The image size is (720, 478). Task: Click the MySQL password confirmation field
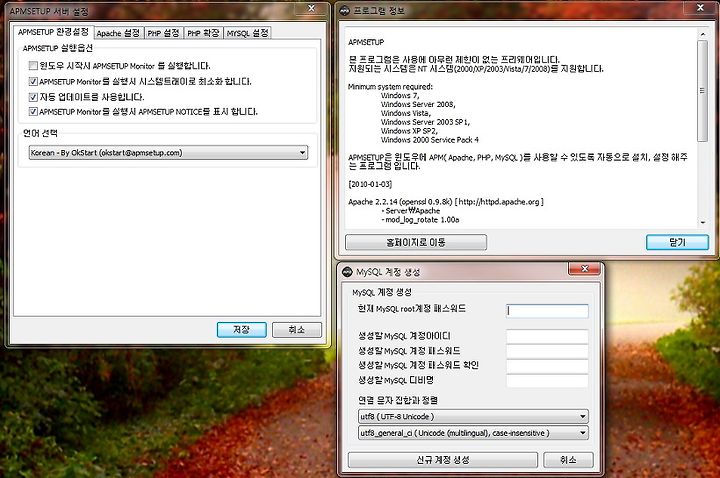pos(547,366)
